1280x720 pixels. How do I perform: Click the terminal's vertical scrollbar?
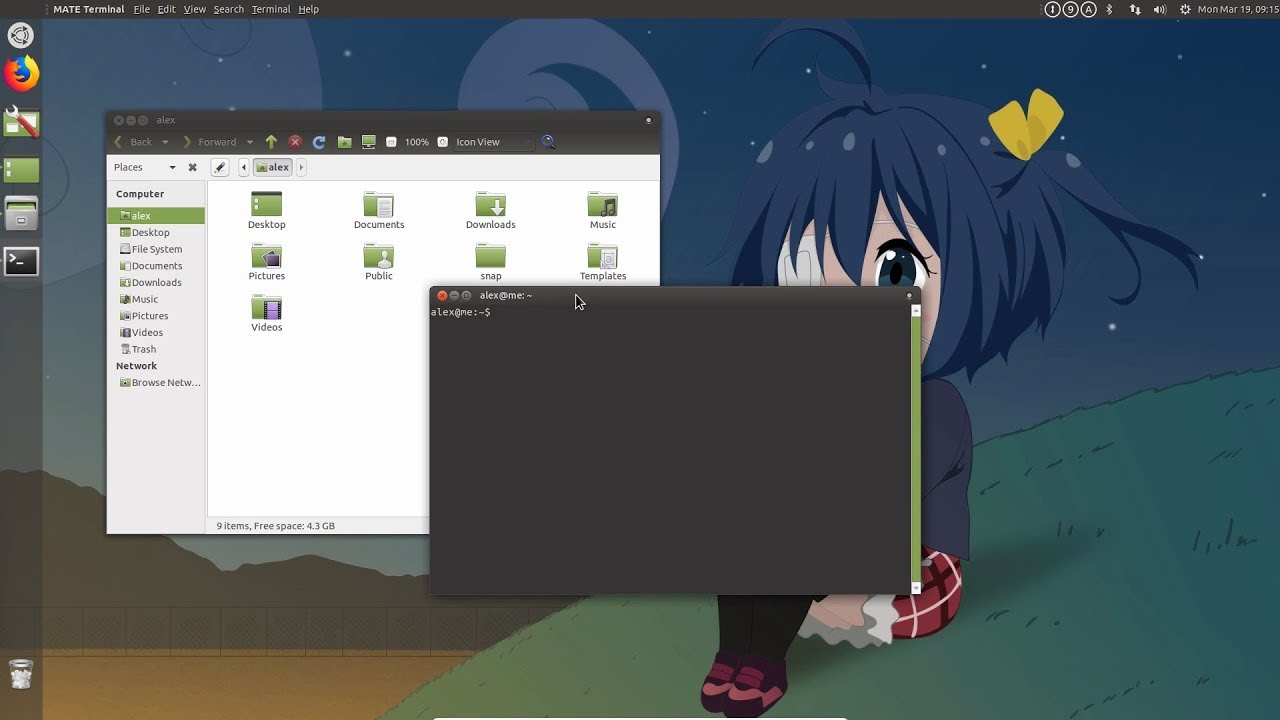tap(916, 448)
